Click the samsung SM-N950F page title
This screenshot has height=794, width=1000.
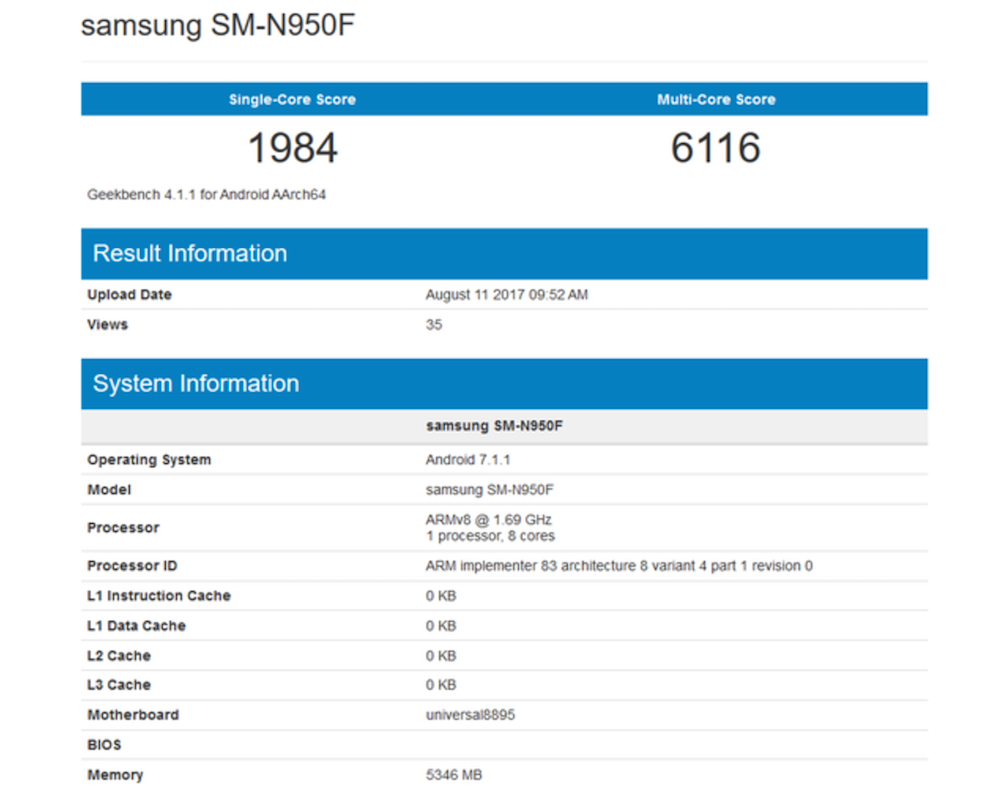point(218,26)
